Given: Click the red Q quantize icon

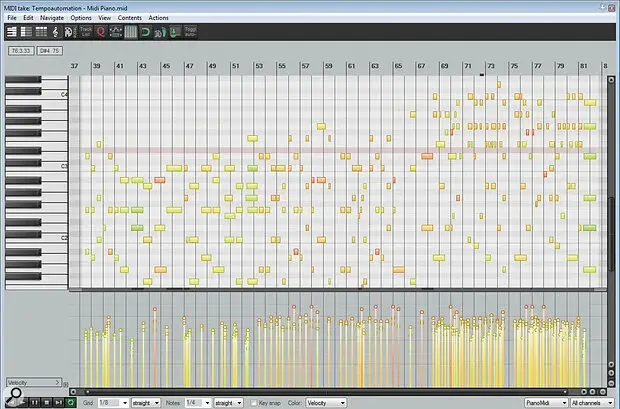Looking at the screenshot, I should point(100,32).
